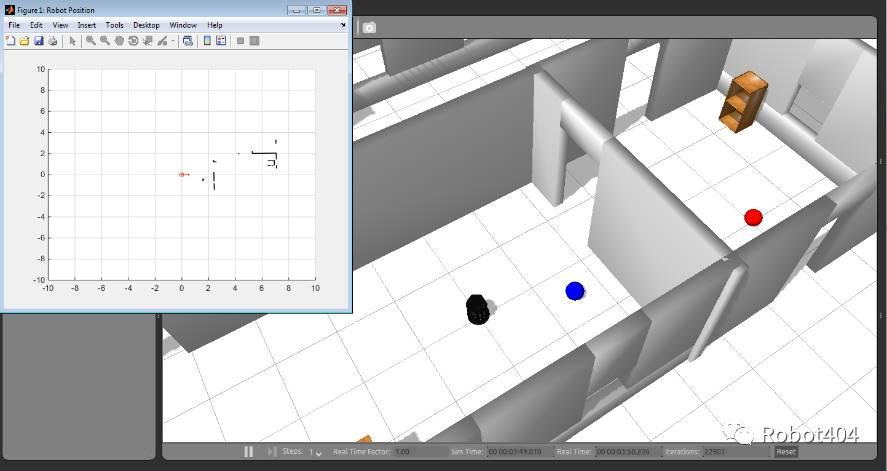
Task: Select the Brush data tool
Action: [162, 41]
